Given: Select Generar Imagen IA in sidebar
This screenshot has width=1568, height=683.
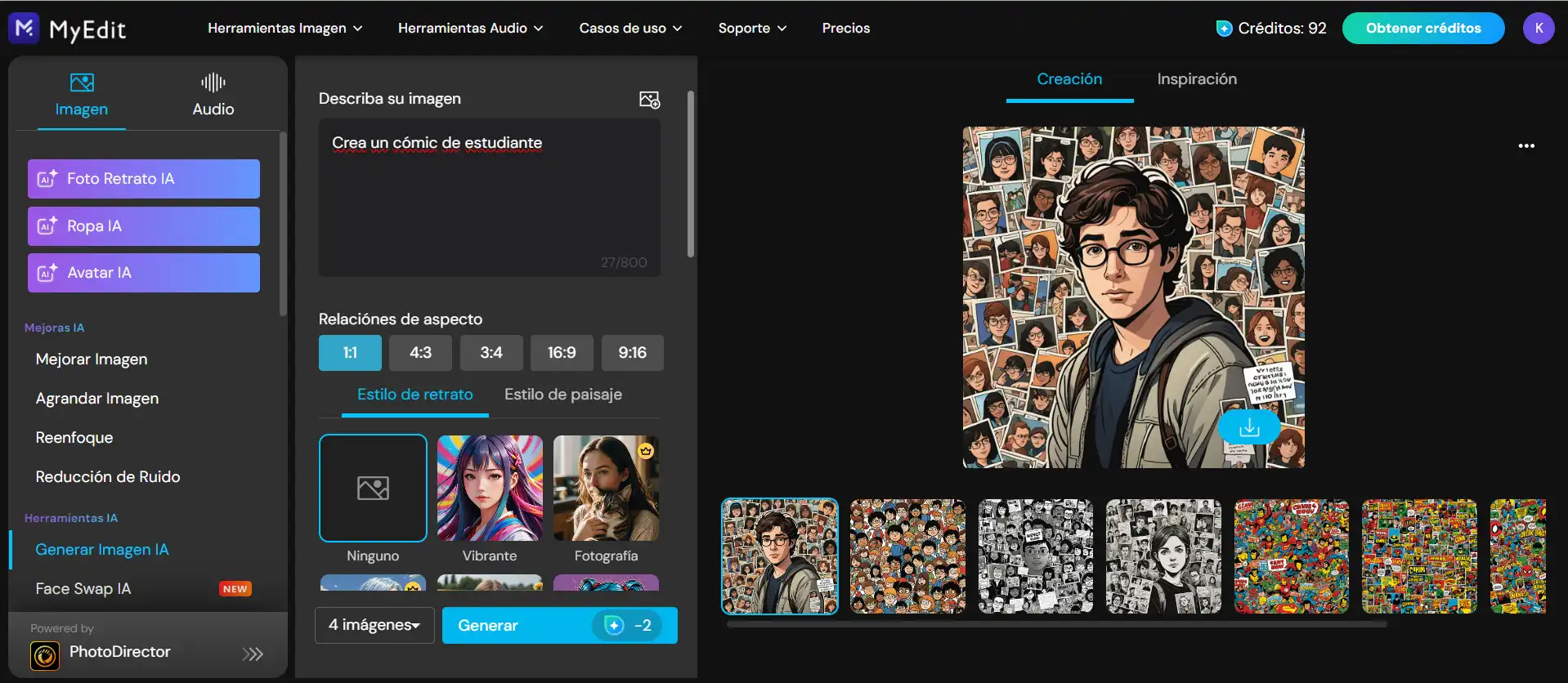Looking at the screenshot, I should point(102,550).
